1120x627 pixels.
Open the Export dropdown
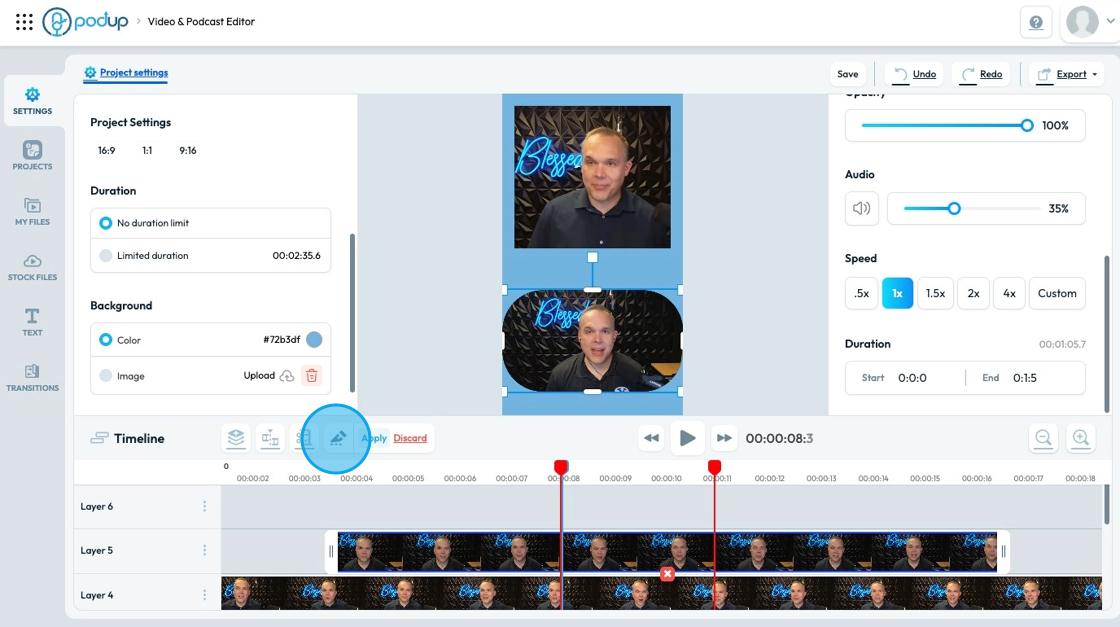(1066, 74)
